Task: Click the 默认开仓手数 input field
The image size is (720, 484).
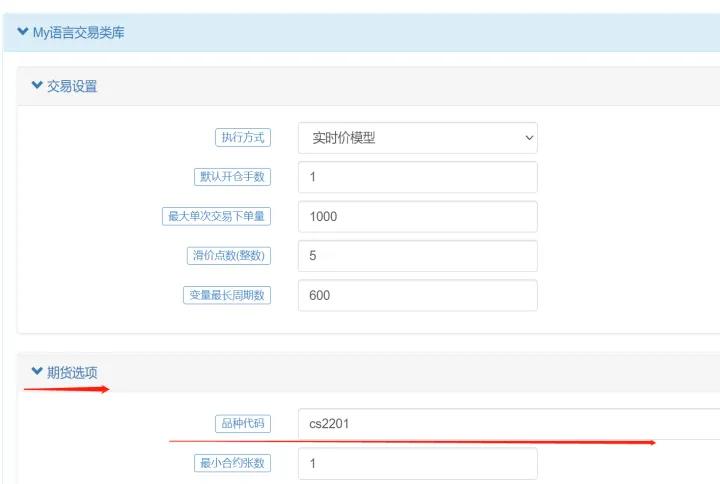Action: [417, 177]
